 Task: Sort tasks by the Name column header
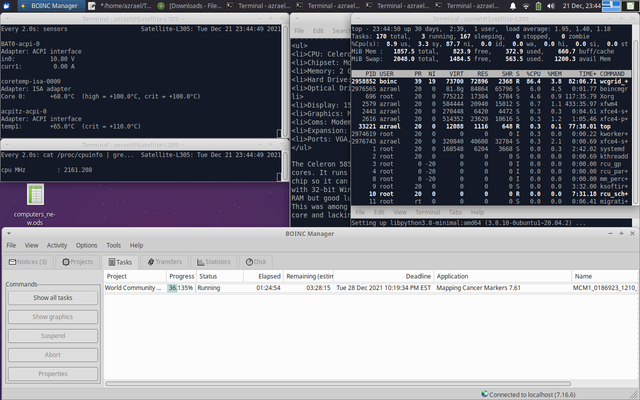[605, 276]
